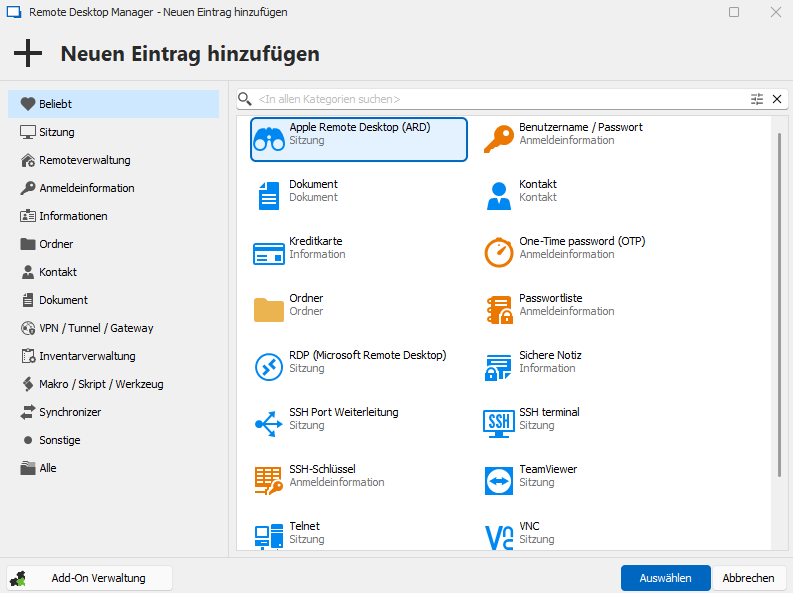Viewport: 793px width, 593px height.
Task: Select the Kontakt person icon in grid
Action: click(499, 196)
